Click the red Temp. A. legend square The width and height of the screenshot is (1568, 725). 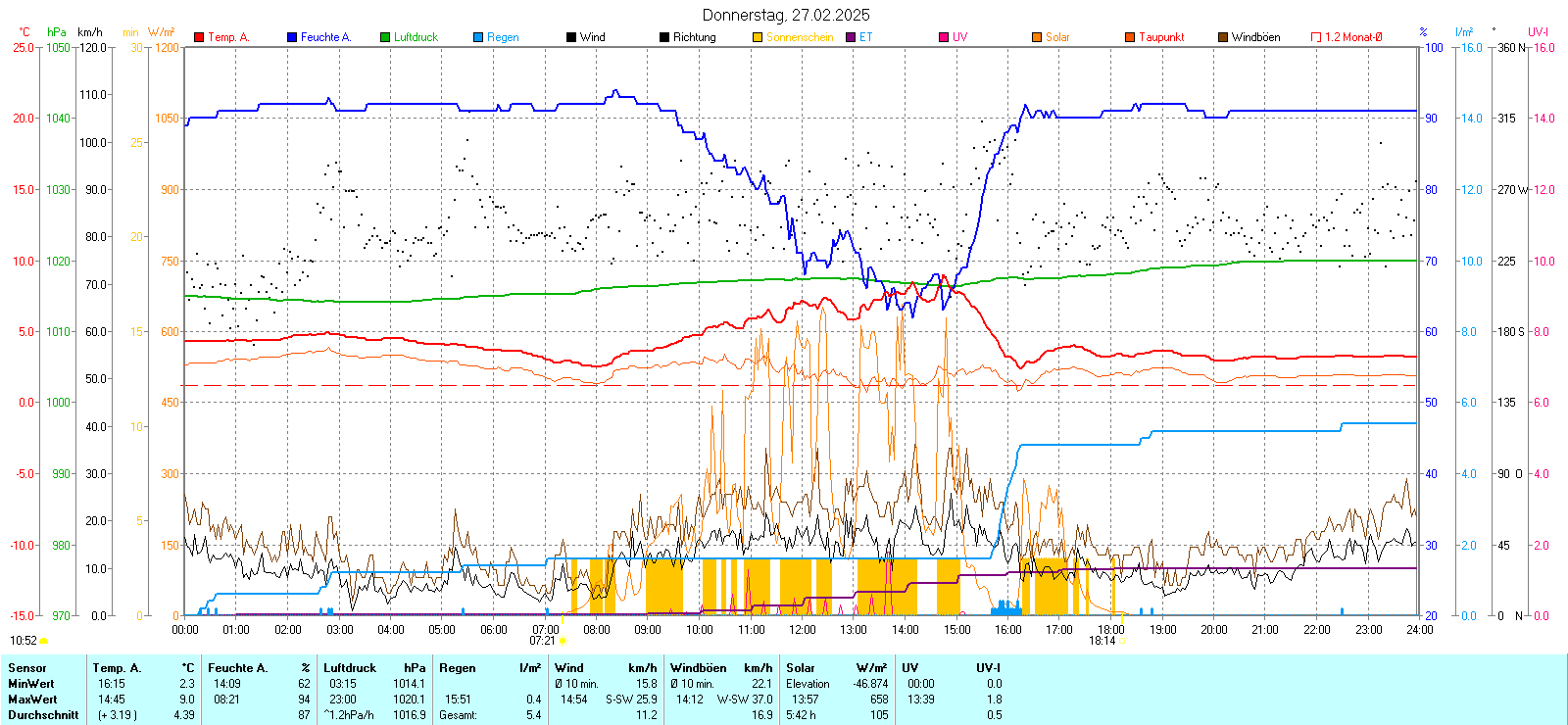pyautogui.click(x=199, y=37)
